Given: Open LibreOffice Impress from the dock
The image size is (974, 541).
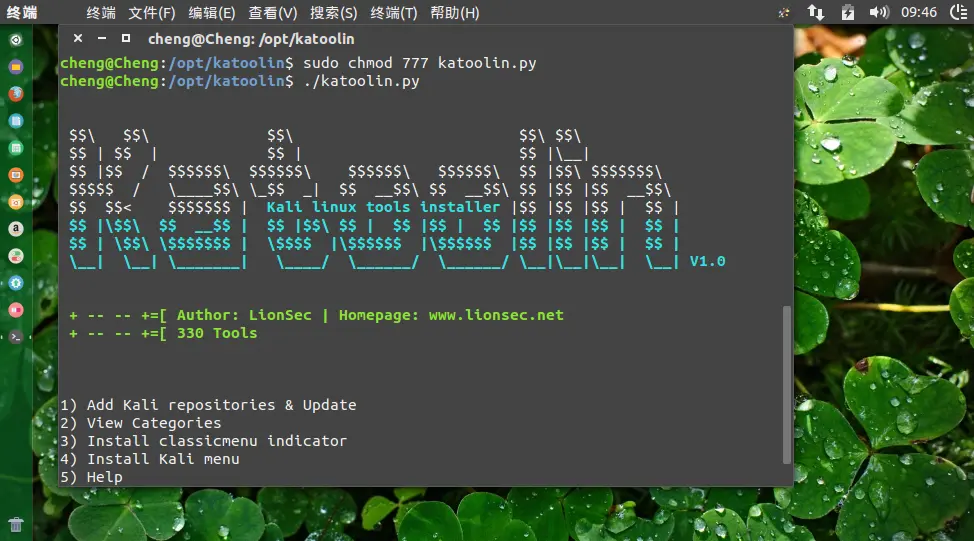Looking at the screenshot, I should point(16,175).
